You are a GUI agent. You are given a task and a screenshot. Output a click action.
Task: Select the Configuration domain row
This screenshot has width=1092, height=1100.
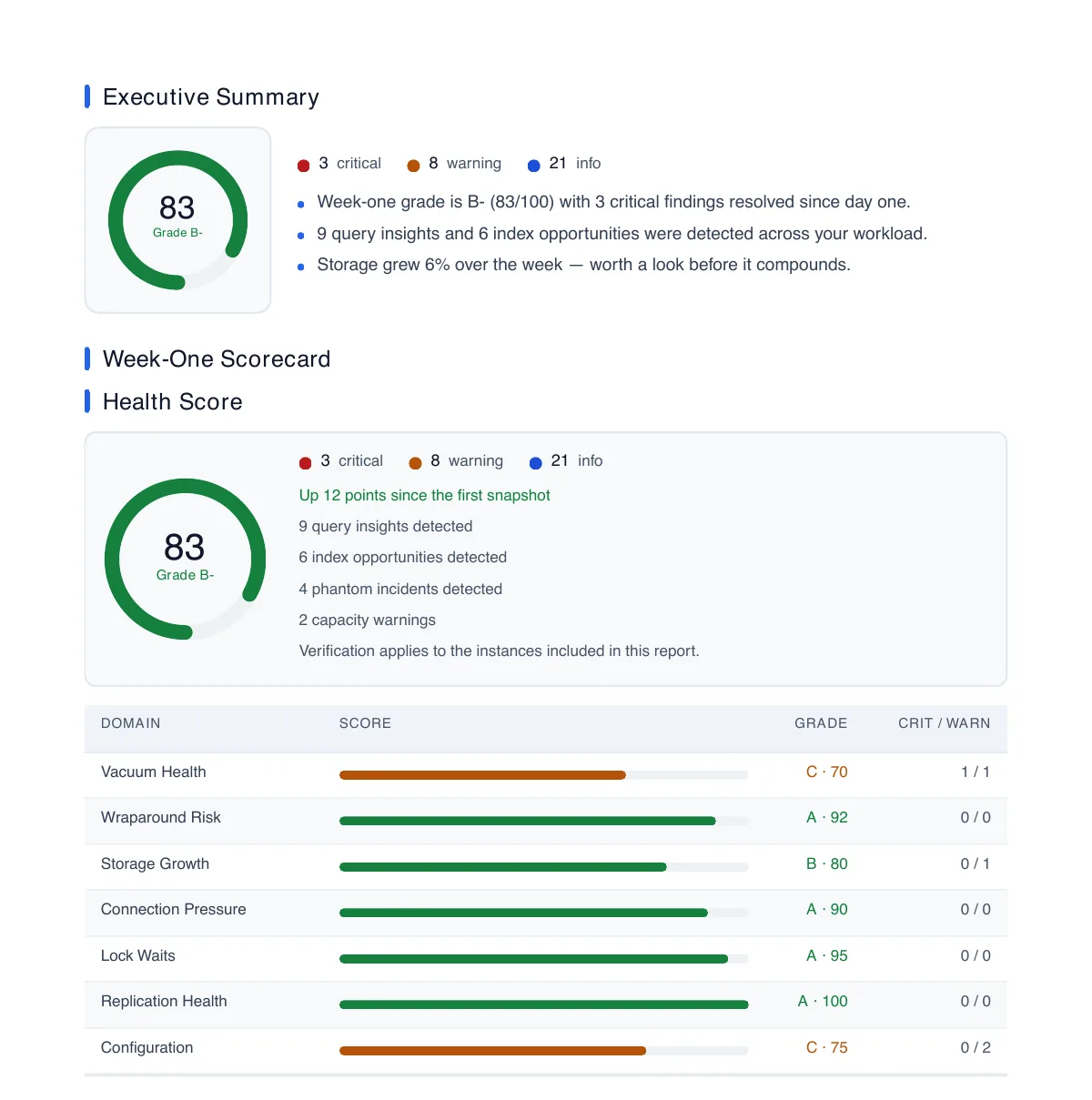[x=546, y=1051]
